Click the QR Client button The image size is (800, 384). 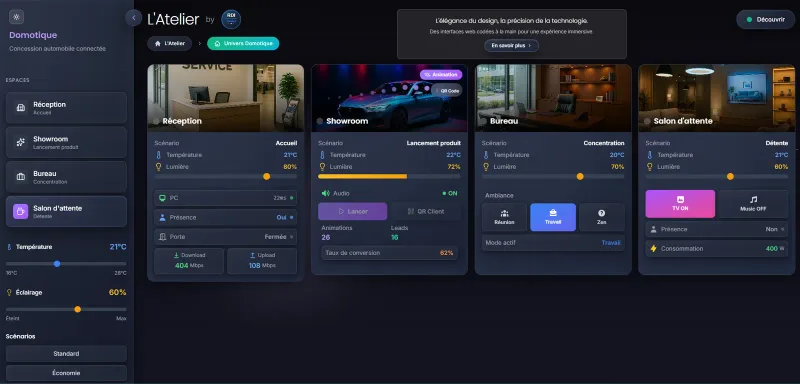426,211
